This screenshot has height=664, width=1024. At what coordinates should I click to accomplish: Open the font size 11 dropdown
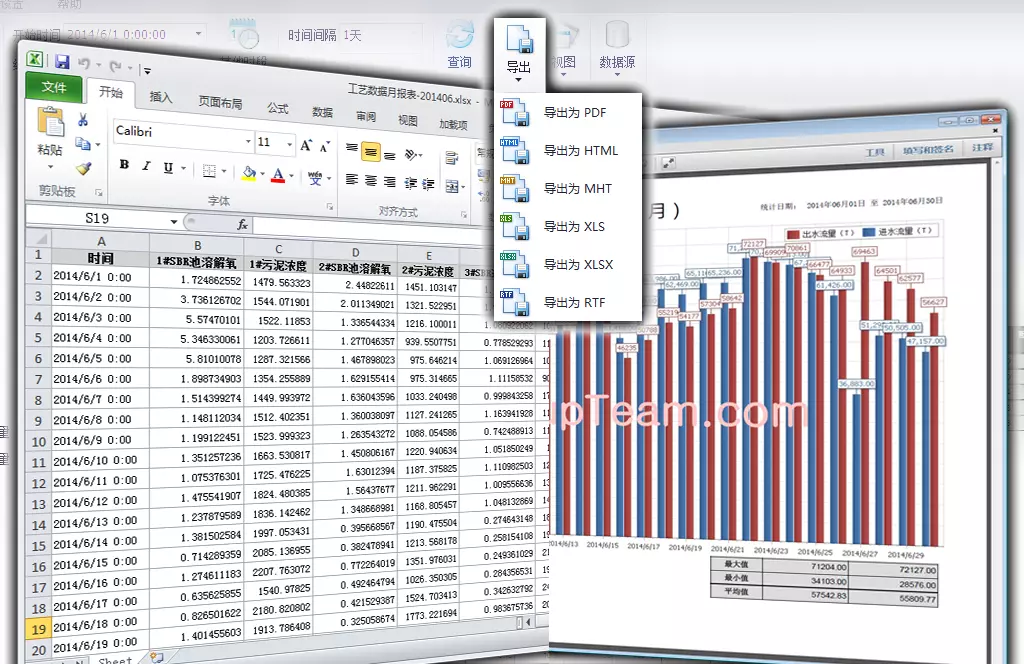pyautogui.click(x=289, y=144)
